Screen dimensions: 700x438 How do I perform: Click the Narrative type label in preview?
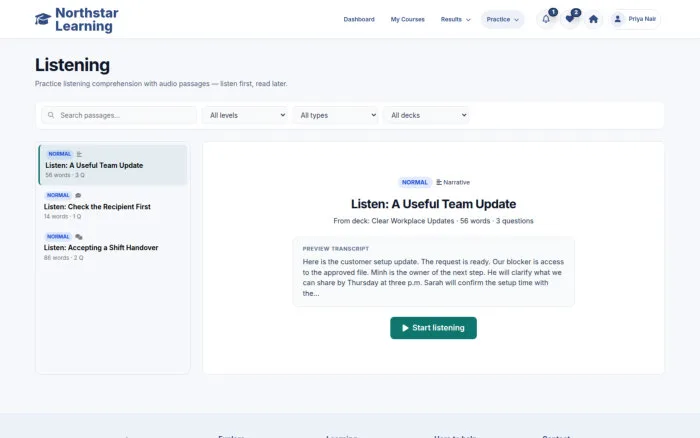[453, 182]
